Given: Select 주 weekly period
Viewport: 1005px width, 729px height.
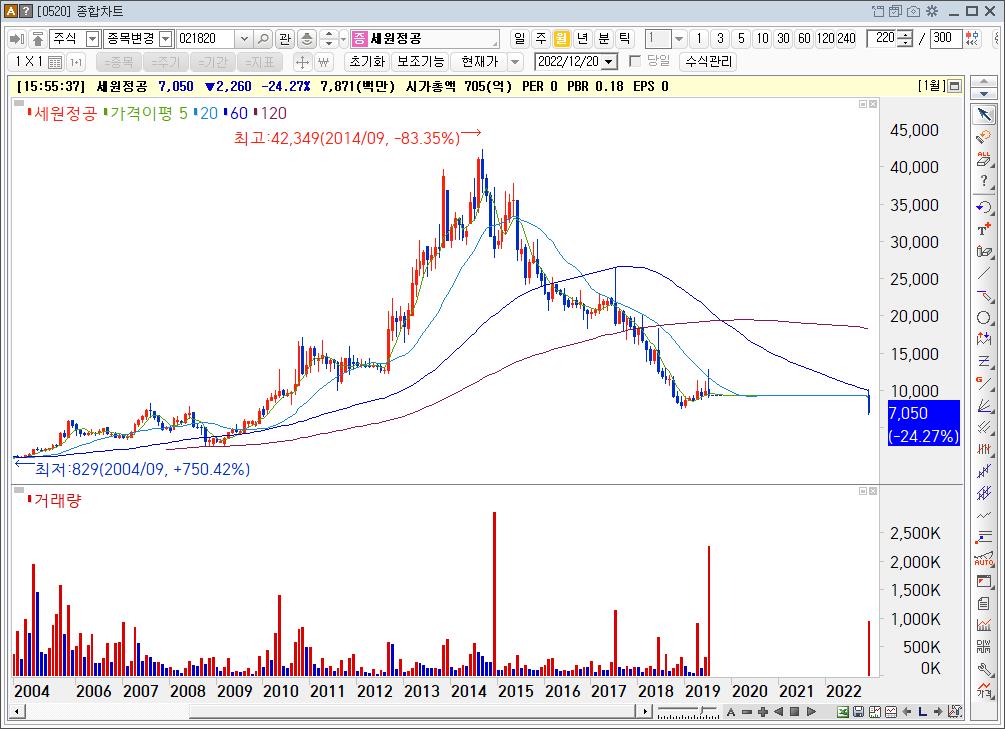Looking at the screenshot, I should pyautogui.click(x=540, y=39).
